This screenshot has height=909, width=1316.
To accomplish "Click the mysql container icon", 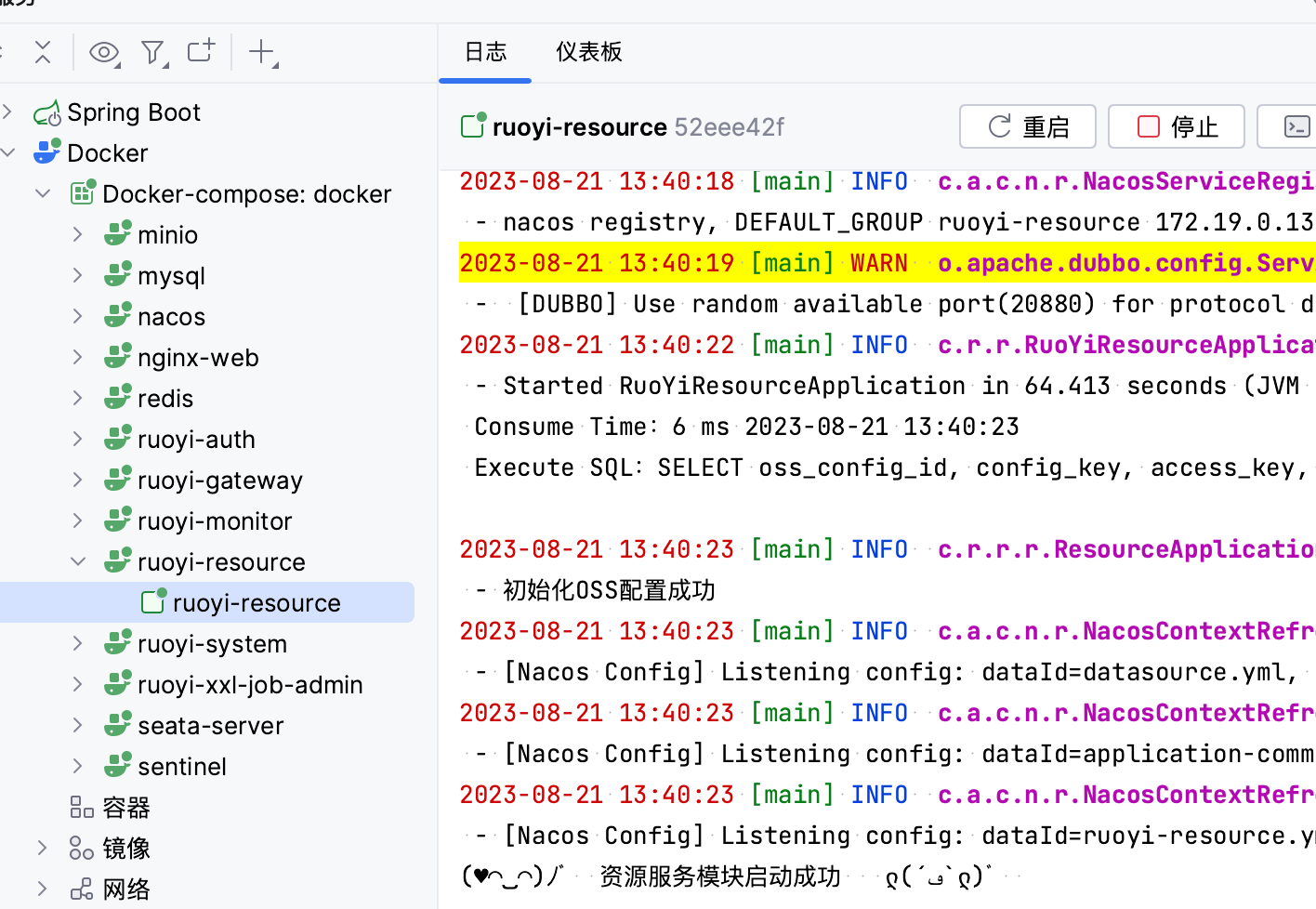I will tap(118, 275).
